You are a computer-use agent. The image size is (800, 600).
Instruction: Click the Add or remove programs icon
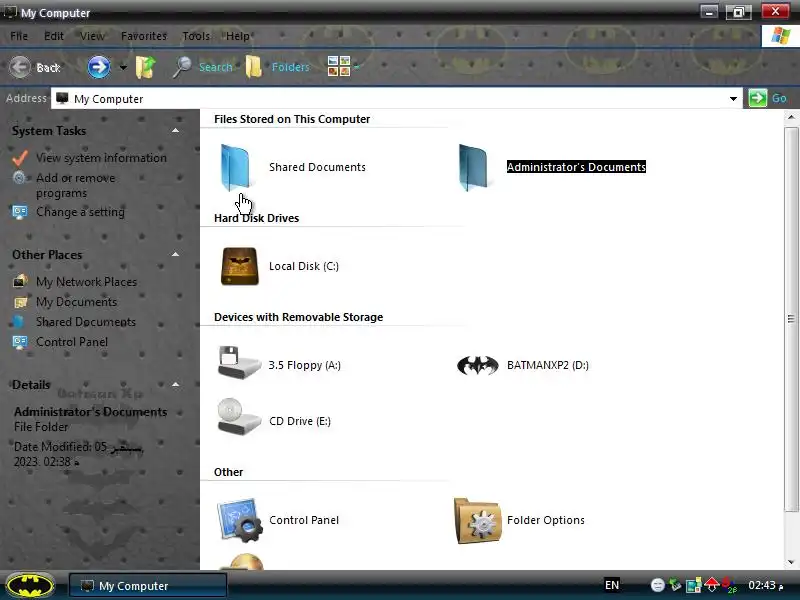click(x=19, y=178)
